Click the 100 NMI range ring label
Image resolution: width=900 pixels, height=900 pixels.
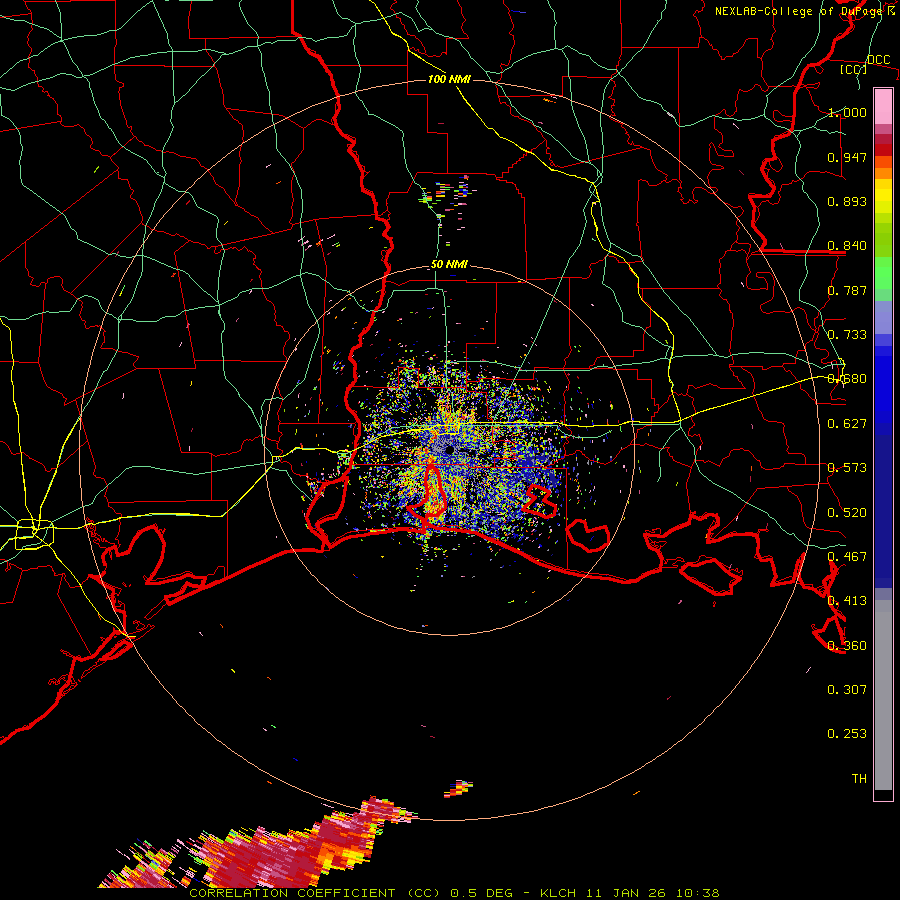(x=449, y=79)
